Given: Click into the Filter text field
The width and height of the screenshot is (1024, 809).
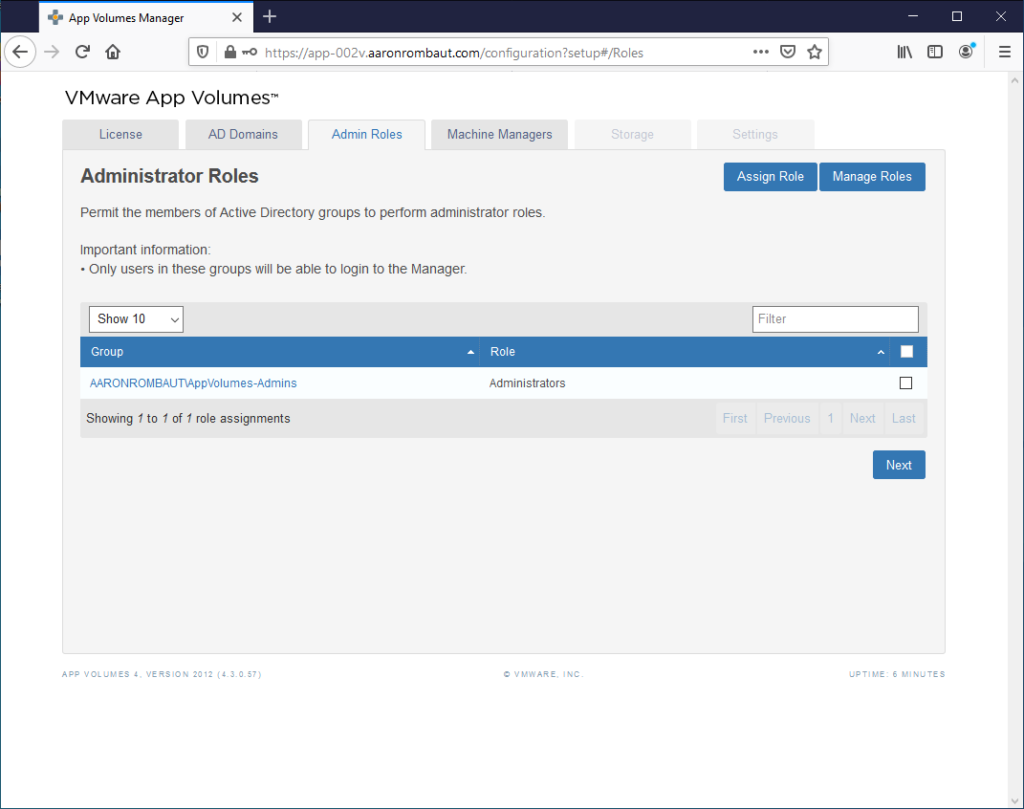Looking at the screenshot, I should point(835,319).
